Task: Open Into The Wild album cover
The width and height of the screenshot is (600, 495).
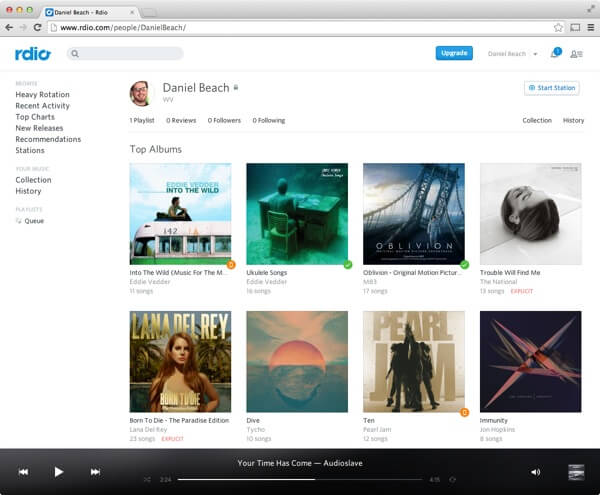Action: (180, 214)
